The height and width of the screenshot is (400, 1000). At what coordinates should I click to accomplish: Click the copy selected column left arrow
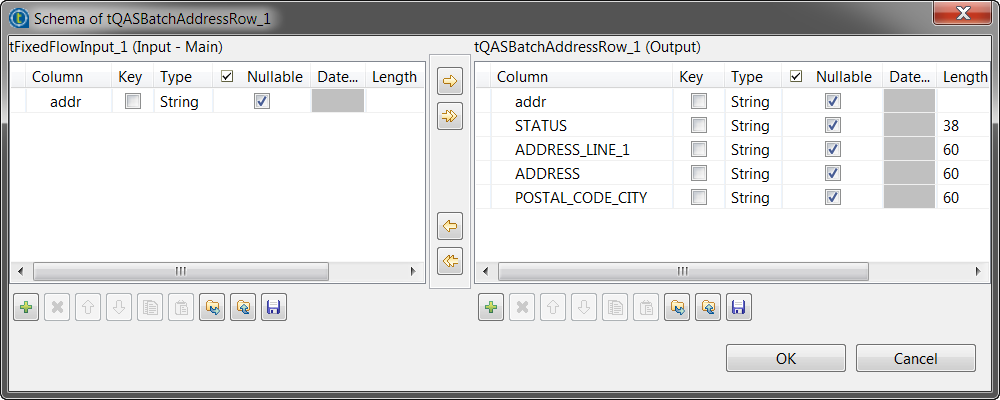pos(451,226)
